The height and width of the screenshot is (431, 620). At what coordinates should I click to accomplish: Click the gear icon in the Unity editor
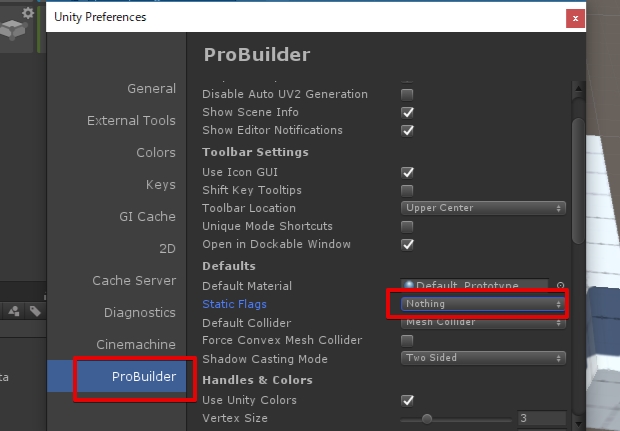[x=28, y=13]
